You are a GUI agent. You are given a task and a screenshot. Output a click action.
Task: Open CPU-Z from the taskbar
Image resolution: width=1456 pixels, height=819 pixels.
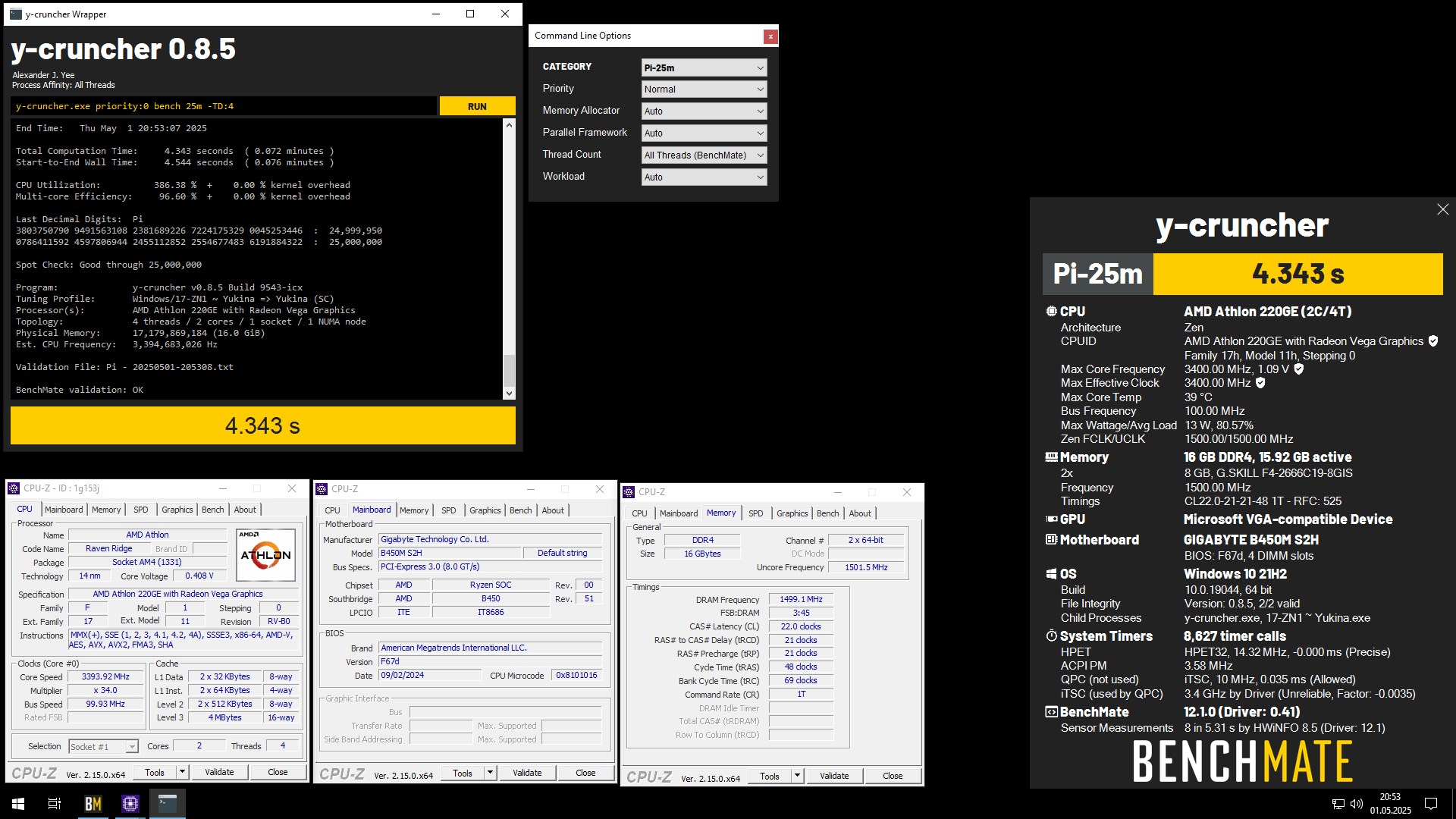click(130, 804)
